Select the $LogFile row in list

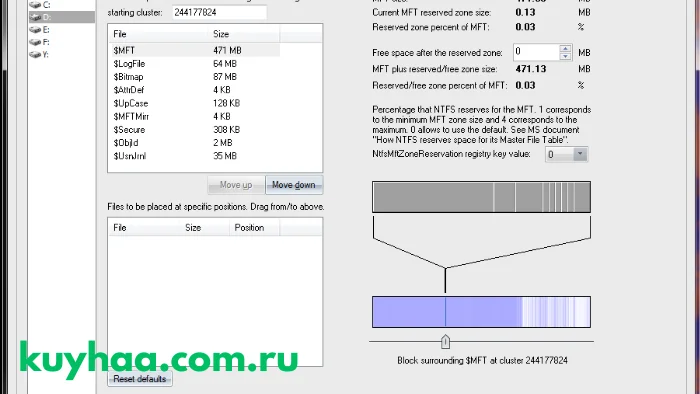194,64
